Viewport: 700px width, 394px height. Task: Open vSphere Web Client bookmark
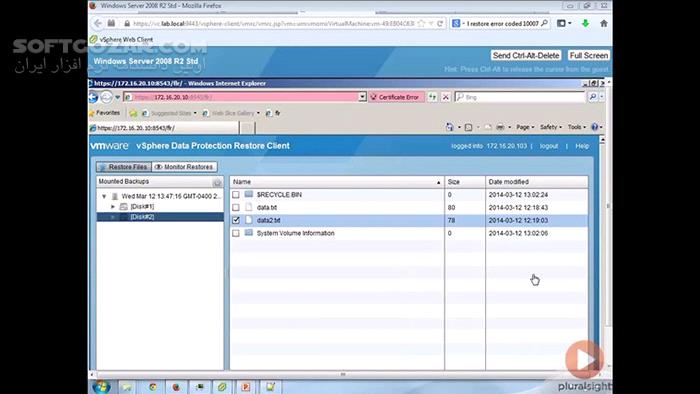coord(121,39)
